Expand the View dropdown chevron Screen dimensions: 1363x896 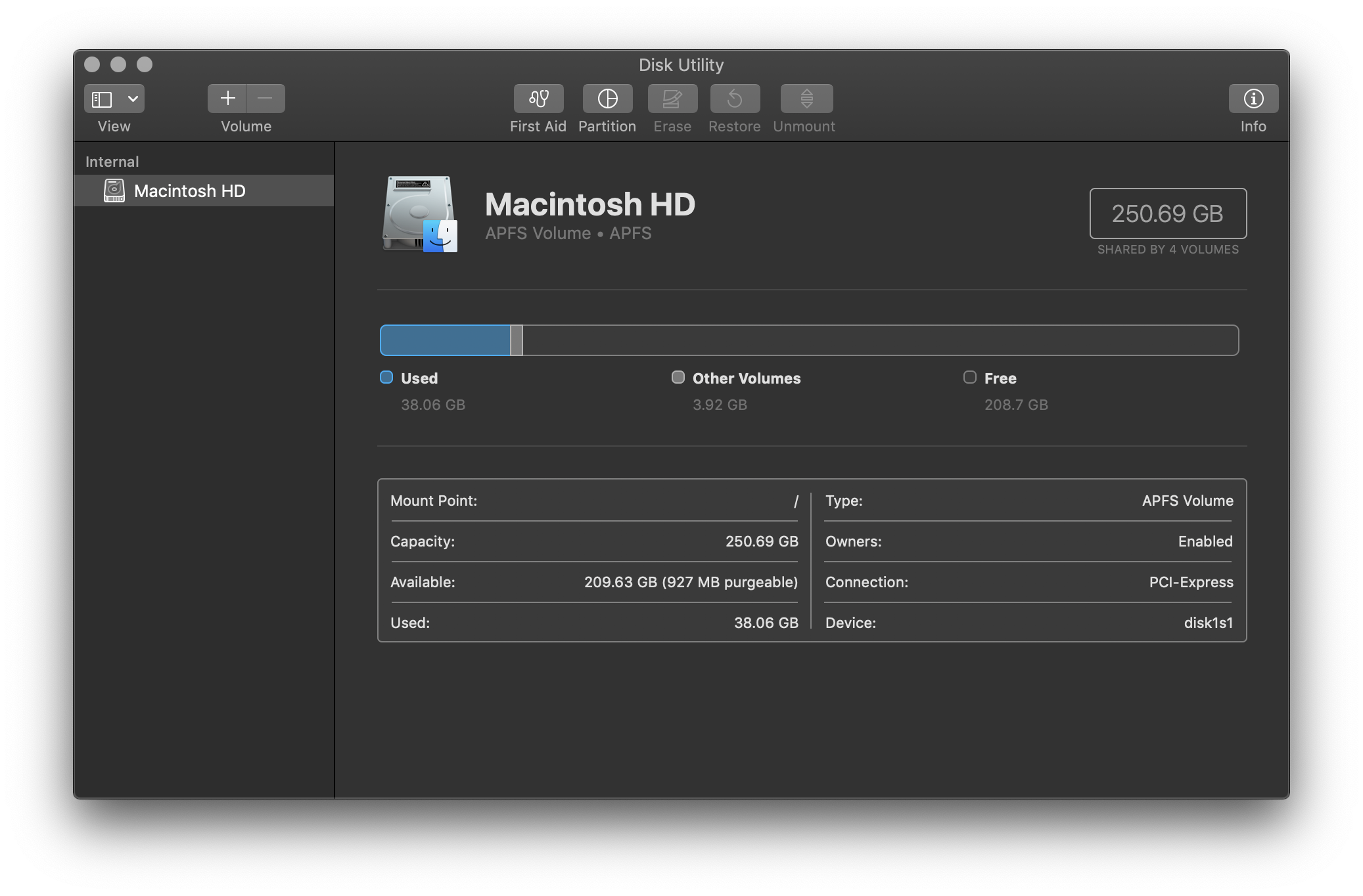133,99
